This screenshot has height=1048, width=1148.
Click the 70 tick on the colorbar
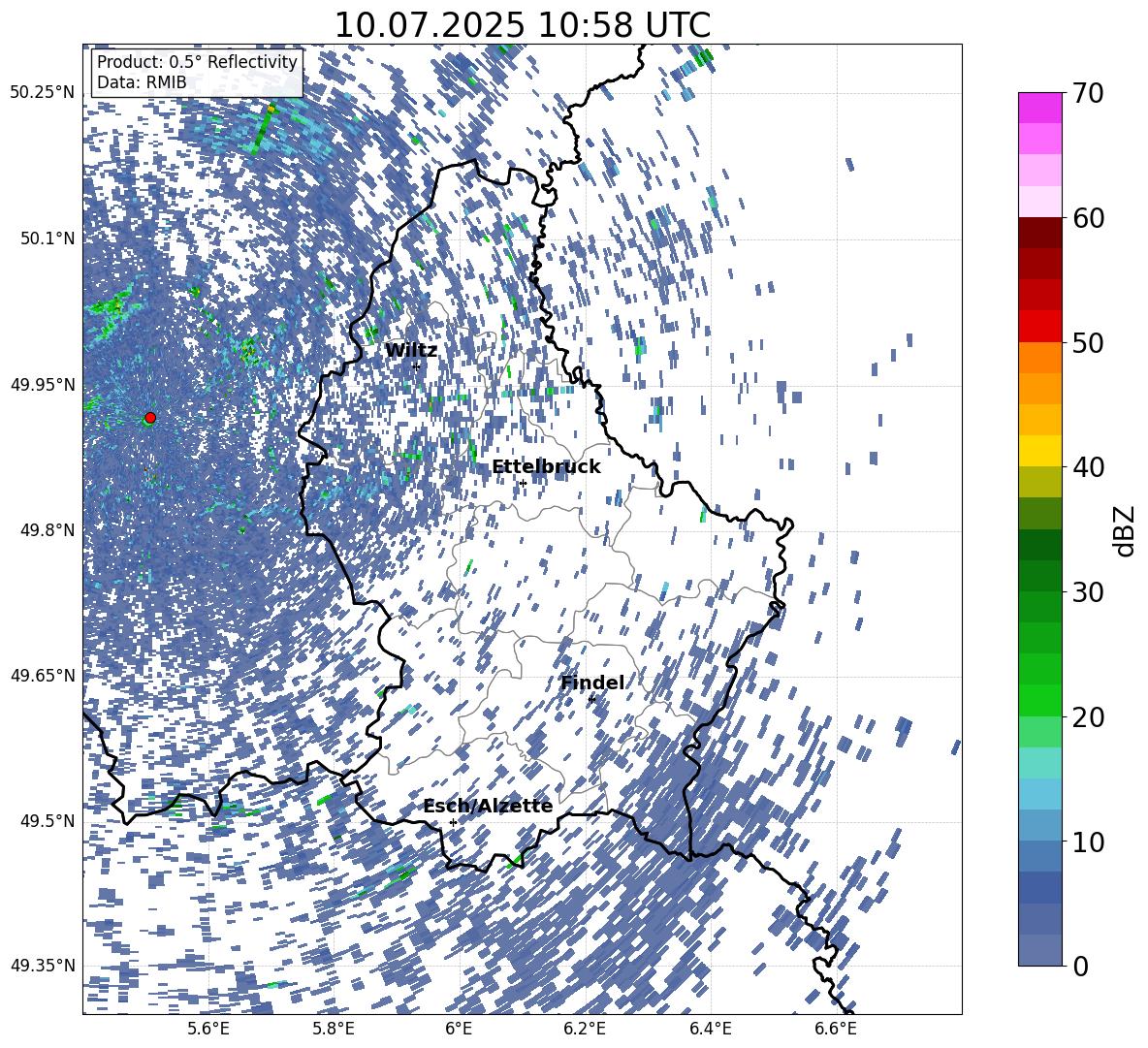(1088, 94)
